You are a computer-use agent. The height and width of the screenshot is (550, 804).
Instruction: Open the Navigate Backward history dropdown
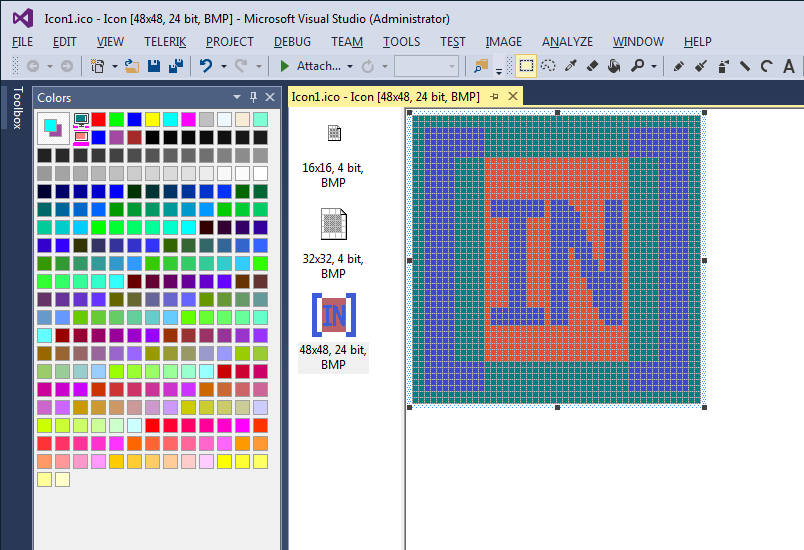50,66
